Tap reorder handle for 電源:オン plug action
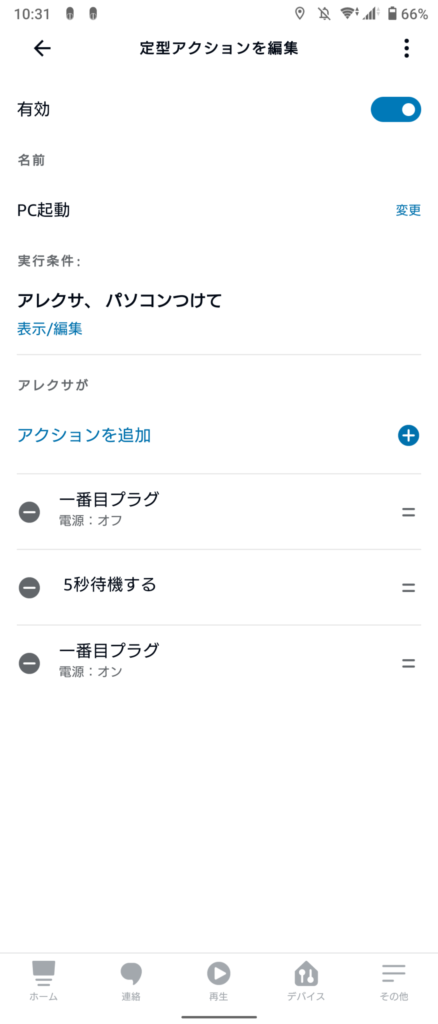Viewport: 438px width, 1024px height. [409, 664]
